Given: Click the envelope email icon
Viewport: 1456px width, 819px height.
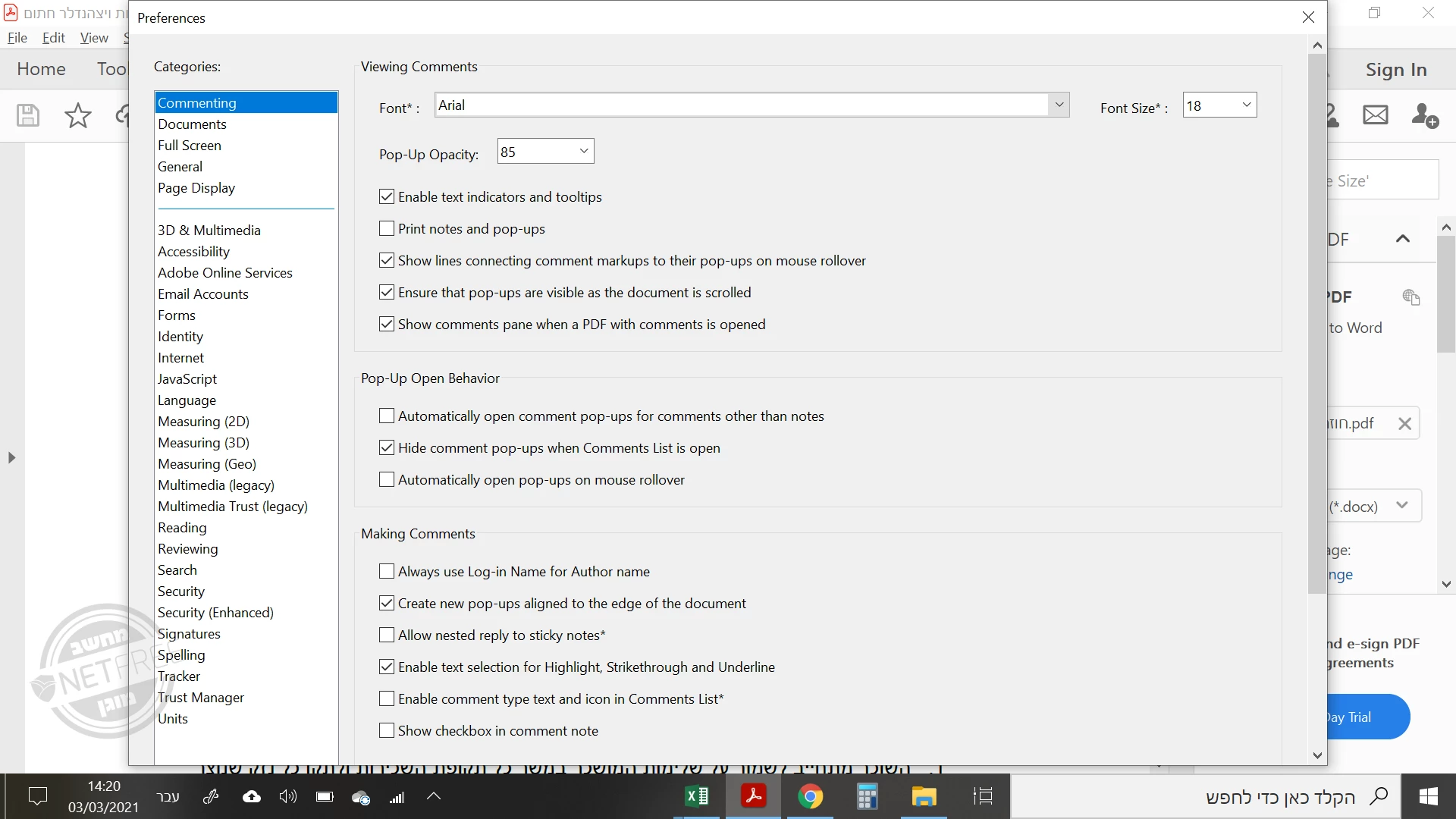Looking at the screenshot, I should point(1375,115).
